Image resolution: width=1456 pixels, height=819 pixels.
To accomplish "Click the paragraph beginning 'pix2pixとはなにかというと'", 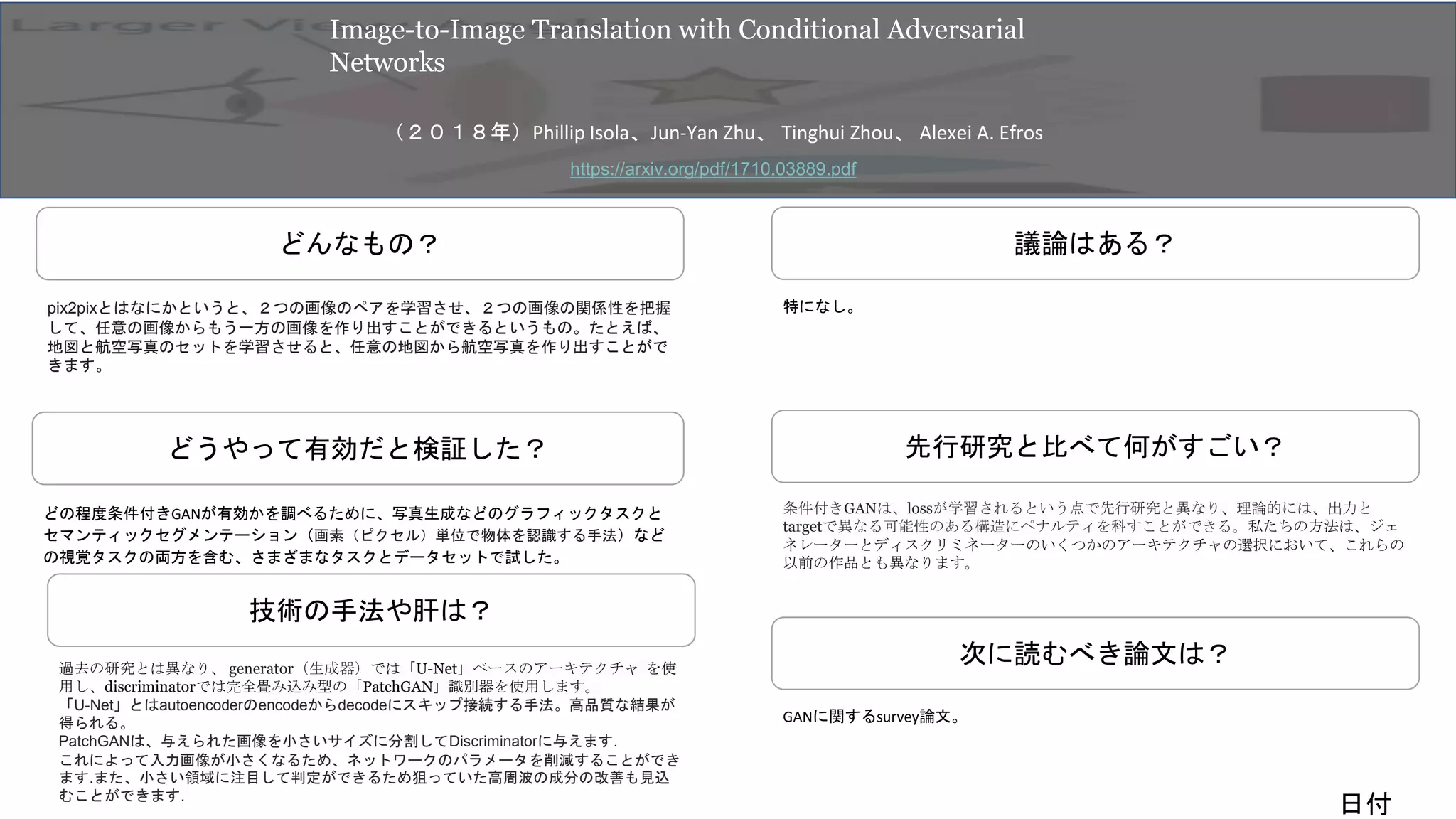I will [359, 336].
